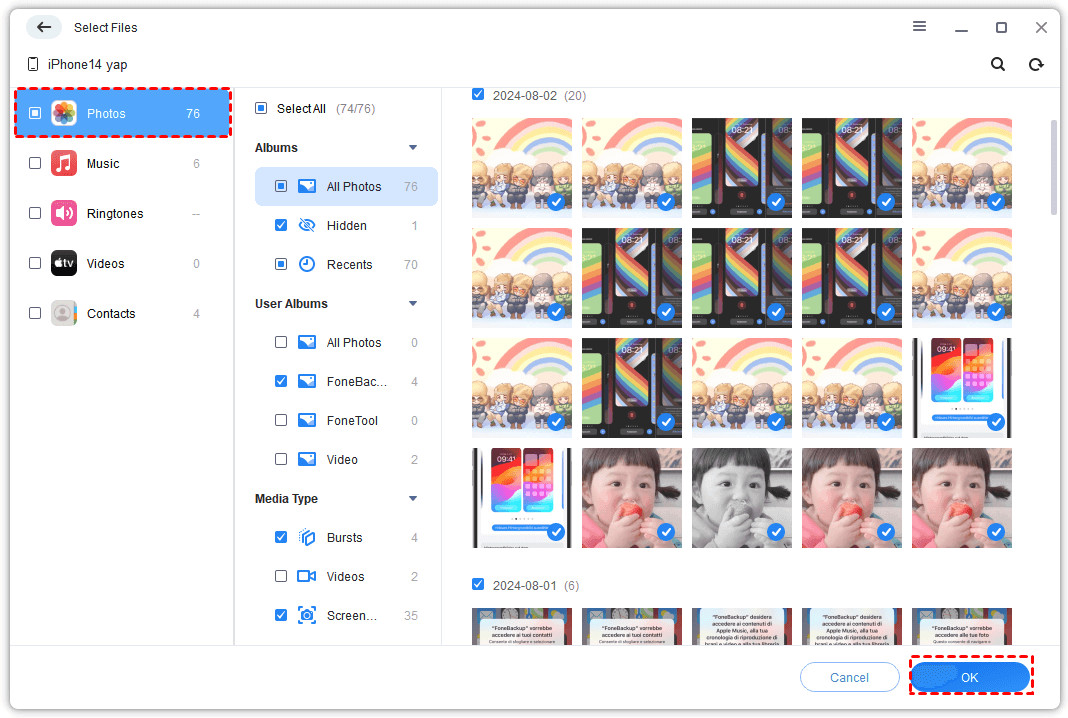This screenshot has height=718, width=1068.
Task: Enable the Videos media type checkbox
Action: click(281, 576)
